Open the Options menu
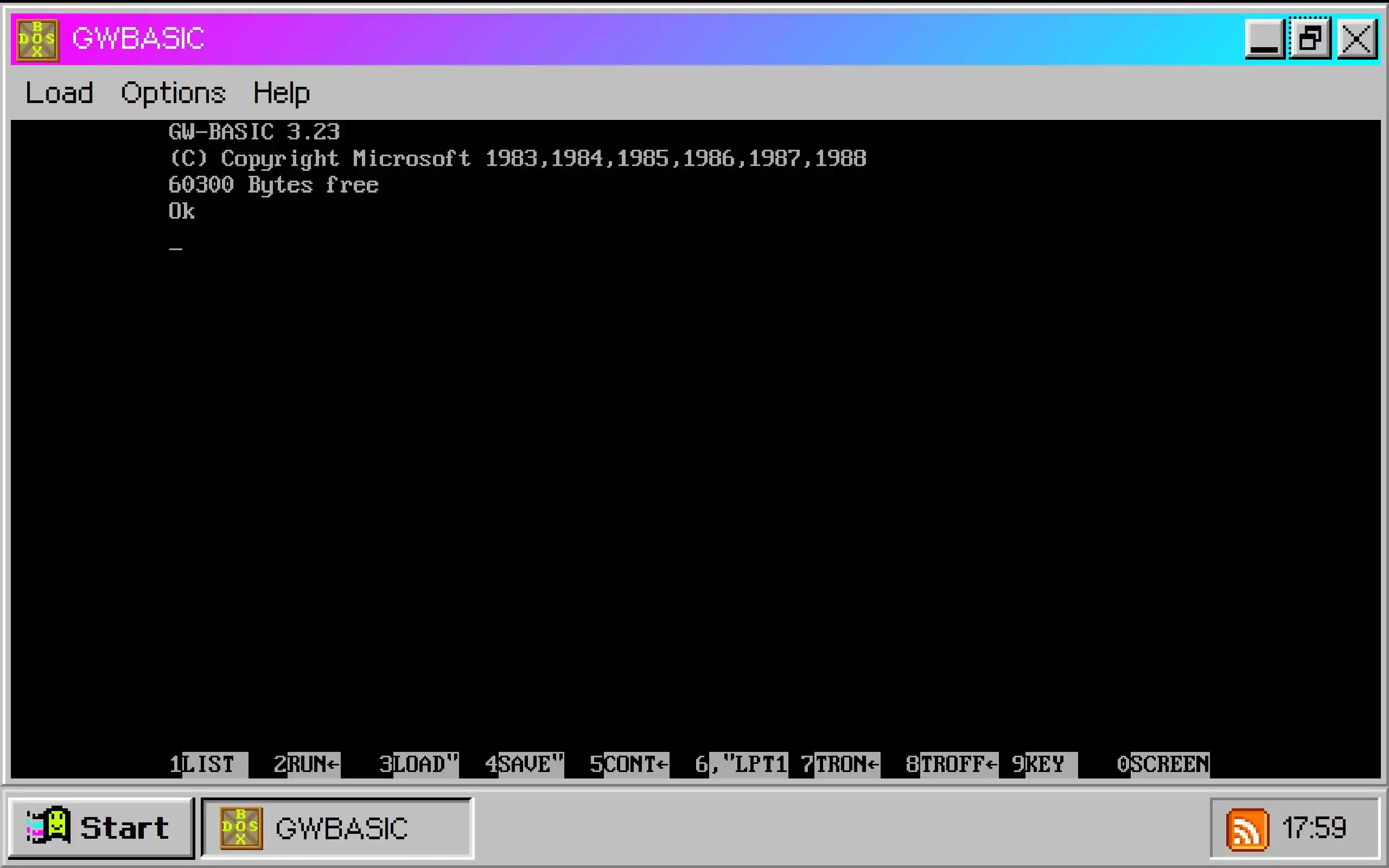This screenshot has height=868, width=1389. tap(173, 93)
